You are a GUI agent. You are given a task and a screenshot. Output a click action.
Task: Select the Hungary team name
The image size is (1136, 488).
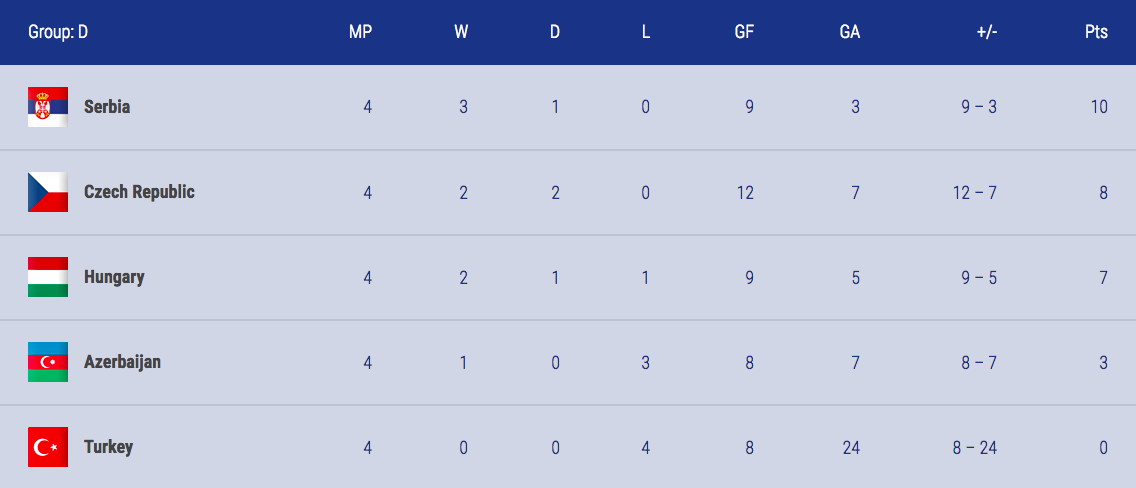coord(114,277)
